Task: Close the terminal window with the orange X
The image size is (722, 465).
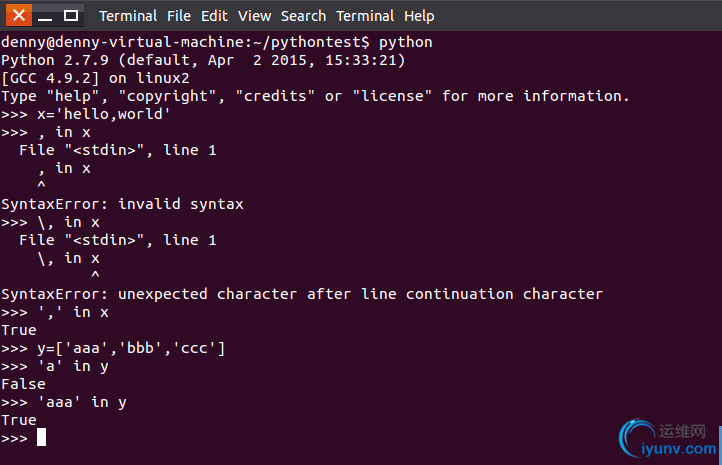Action: click(19, 15)
